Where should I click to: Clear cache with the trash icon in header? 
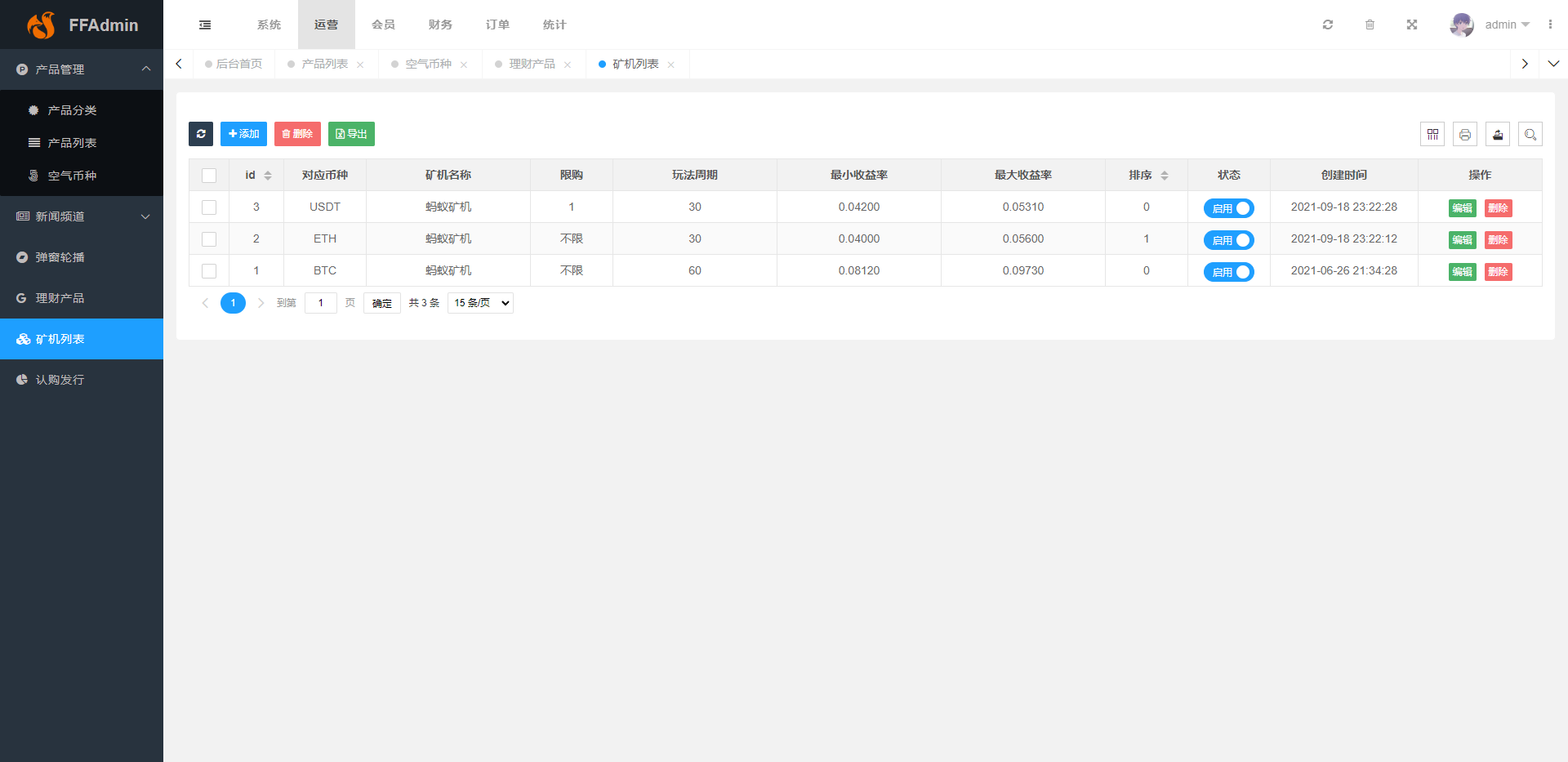[1370, 25]
